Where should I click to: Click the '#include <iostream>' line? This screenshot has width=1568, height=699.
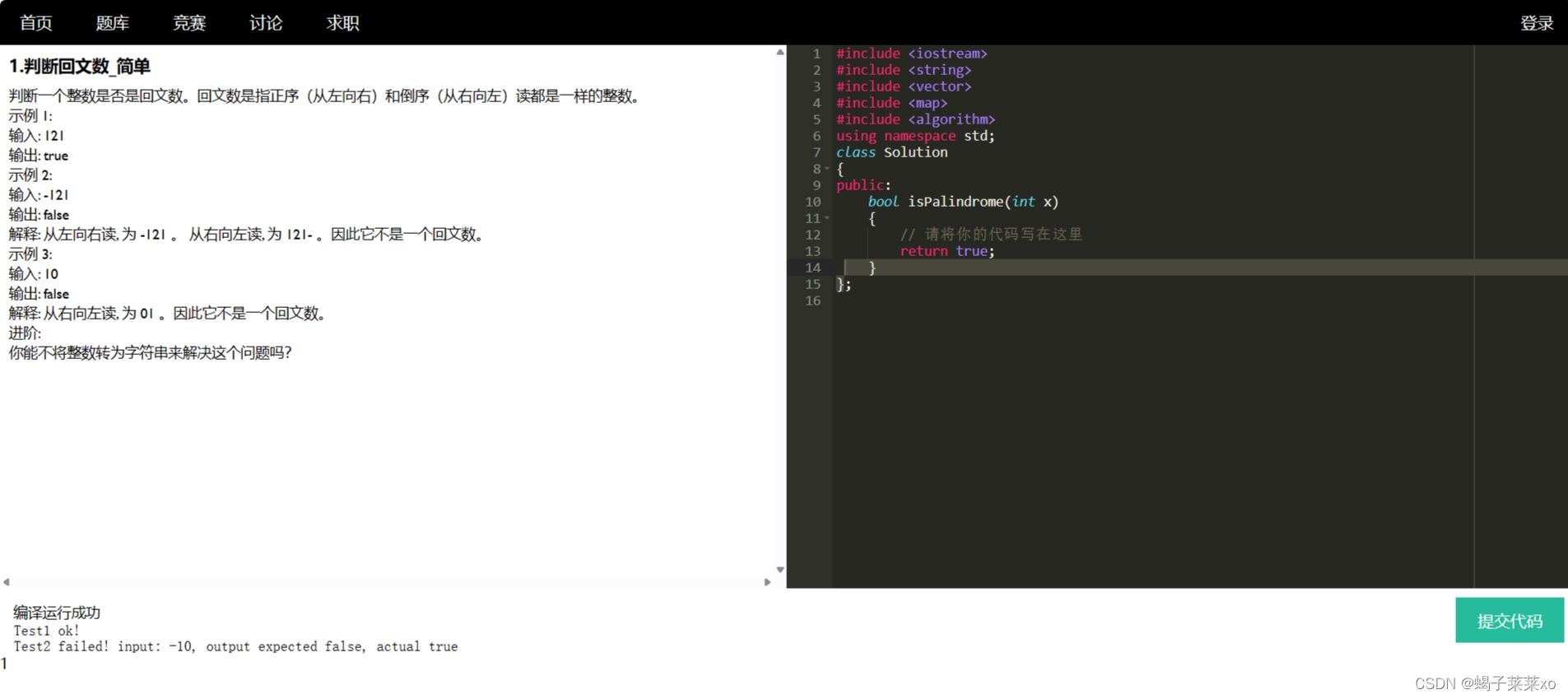pyautogui.click(x=912, y=54)
